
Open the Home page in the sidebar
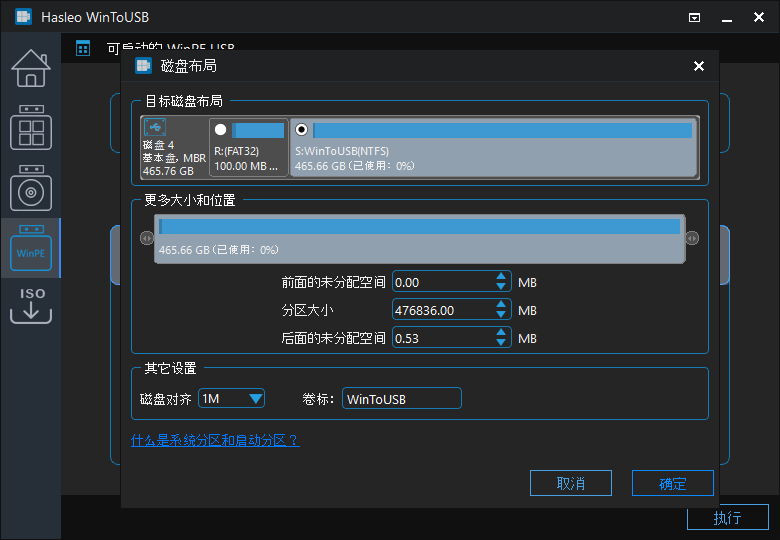coord(31,68)
